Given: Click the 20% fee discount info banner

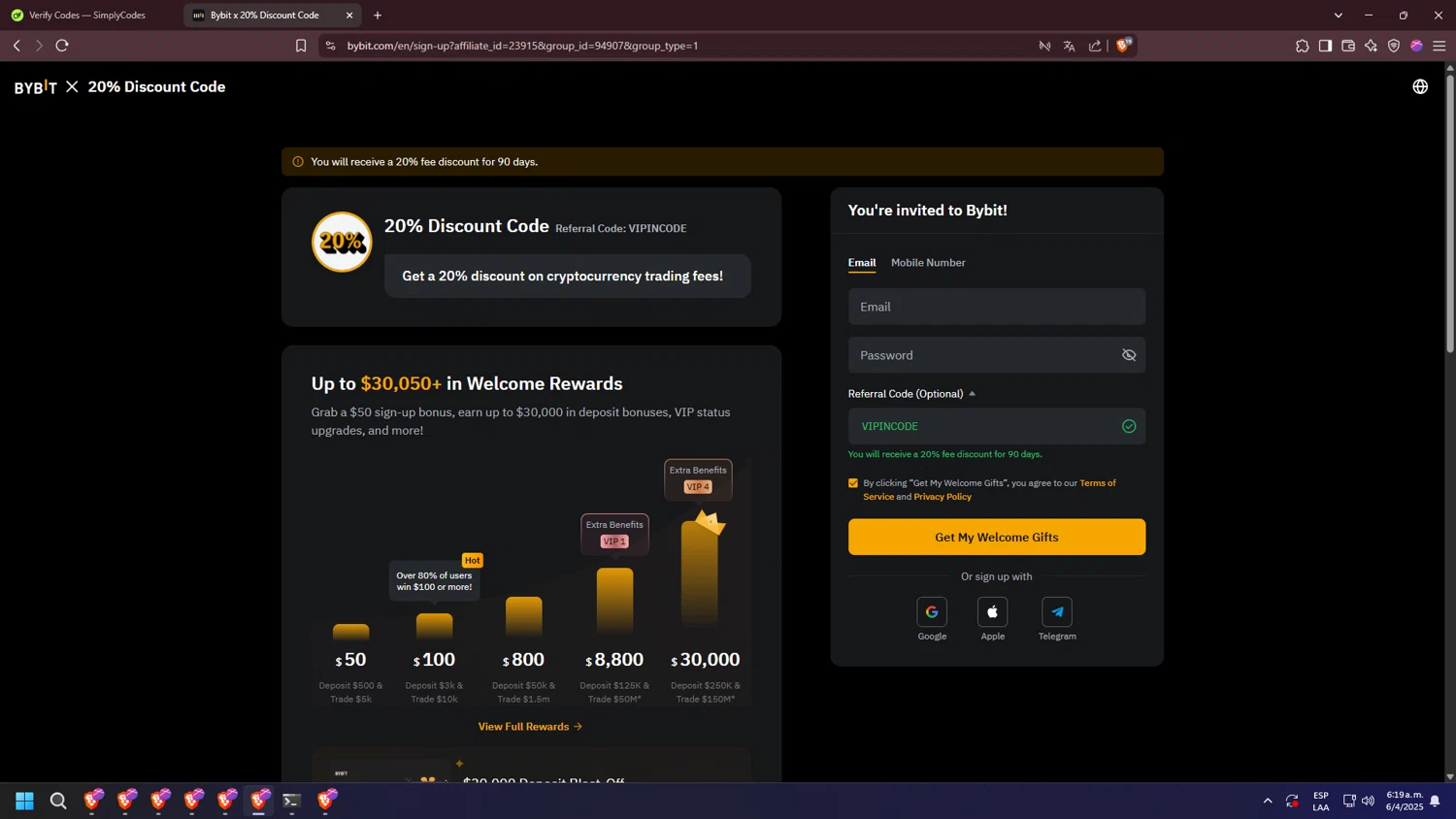Looking at the screenshot, I should 722,162.
